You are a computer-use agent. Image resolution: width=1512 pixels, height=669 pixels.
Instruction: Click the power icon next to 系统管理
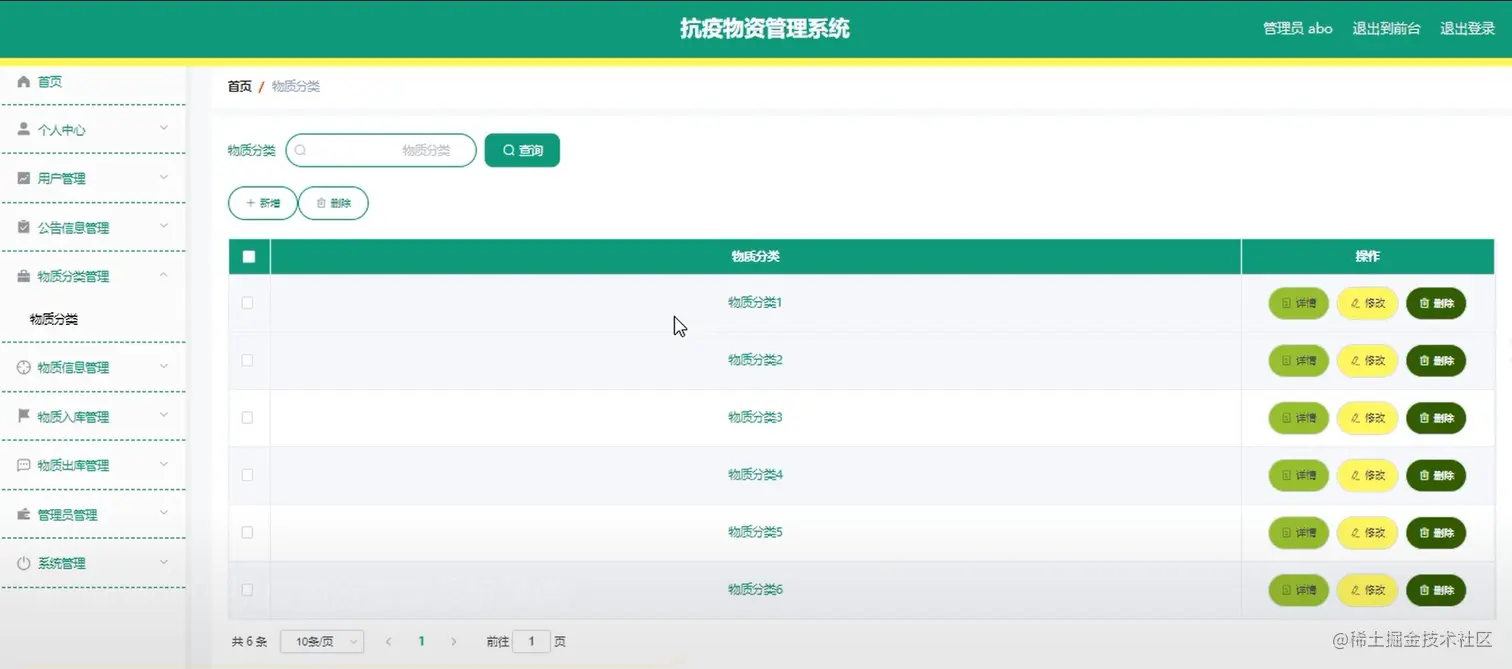pyautogui.click(x=22, y=562)
